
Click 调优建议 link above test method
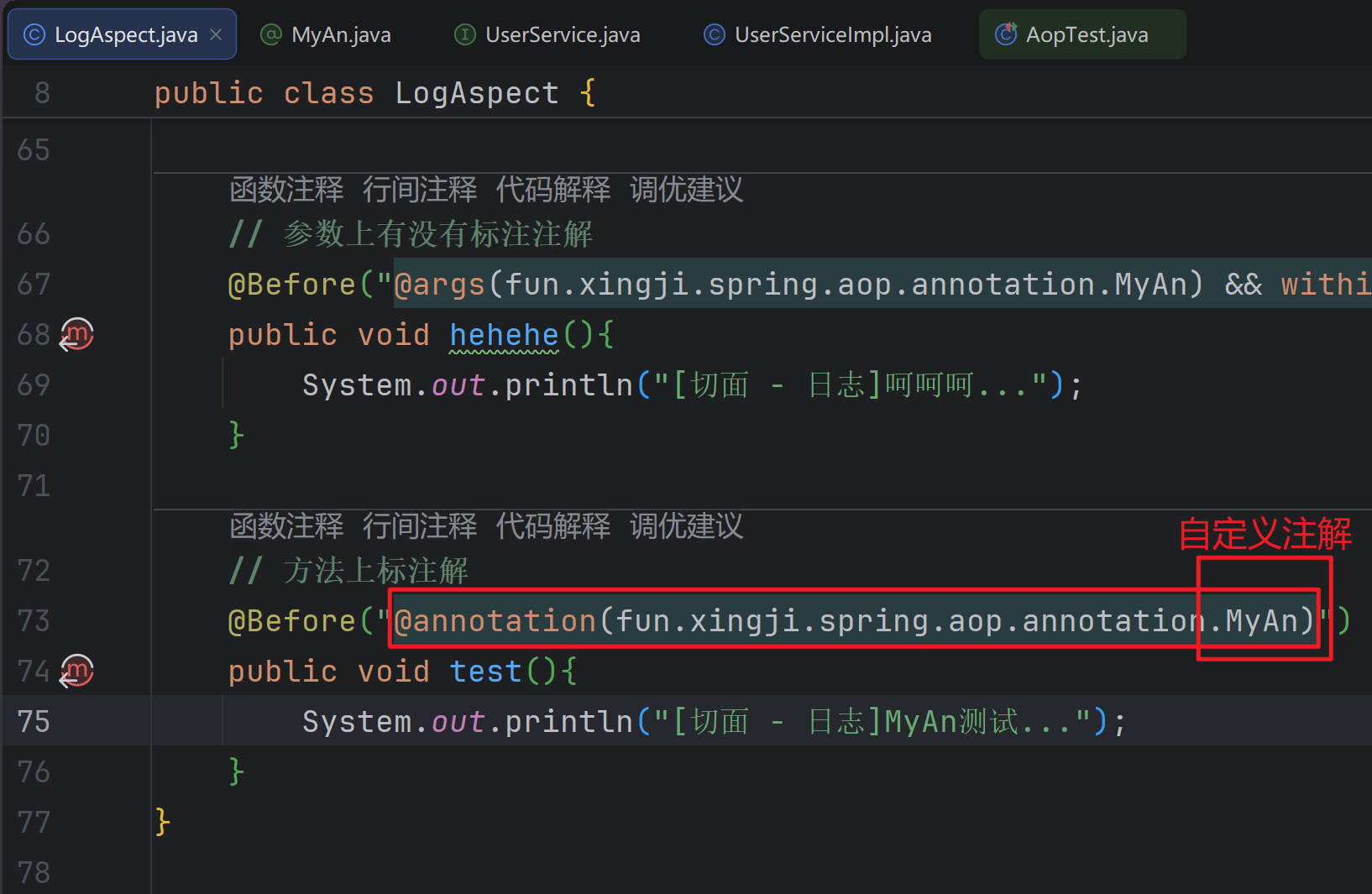tap(686, 526)
